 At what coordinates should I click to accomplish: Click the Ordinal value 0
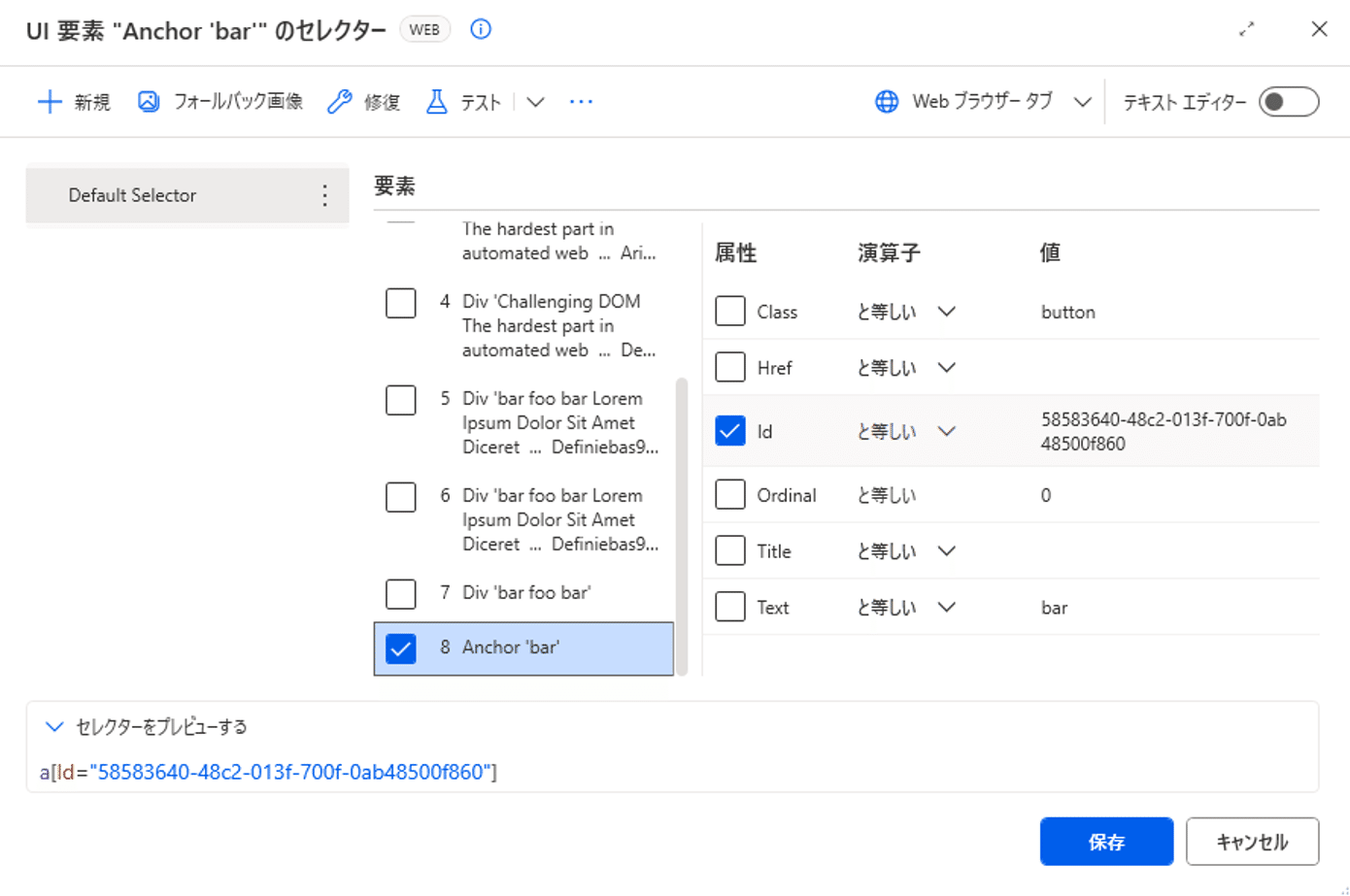click(x=1046, y=495)
